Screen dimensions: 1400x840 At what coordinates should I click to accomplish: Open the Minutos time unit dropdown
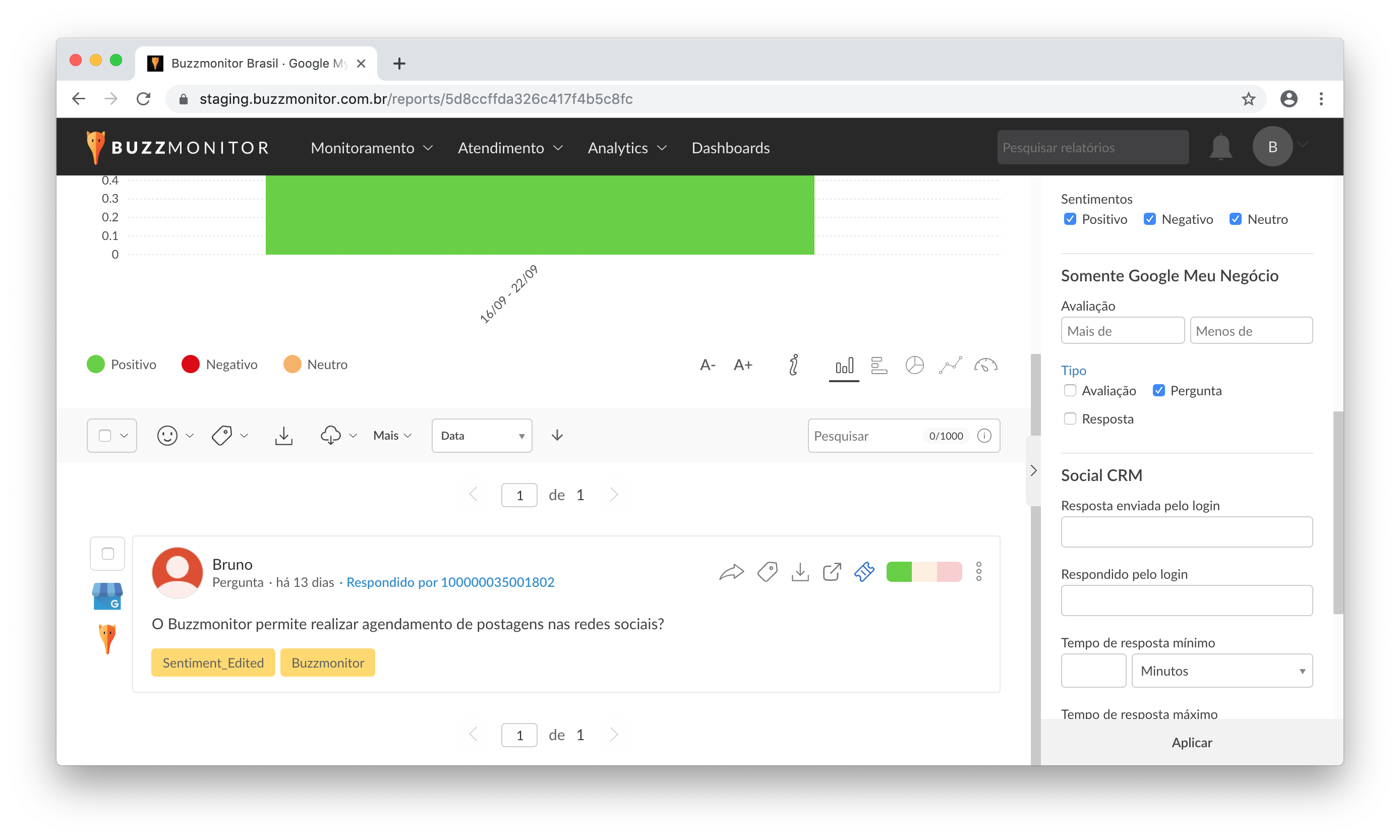[x=1221, y=671]
